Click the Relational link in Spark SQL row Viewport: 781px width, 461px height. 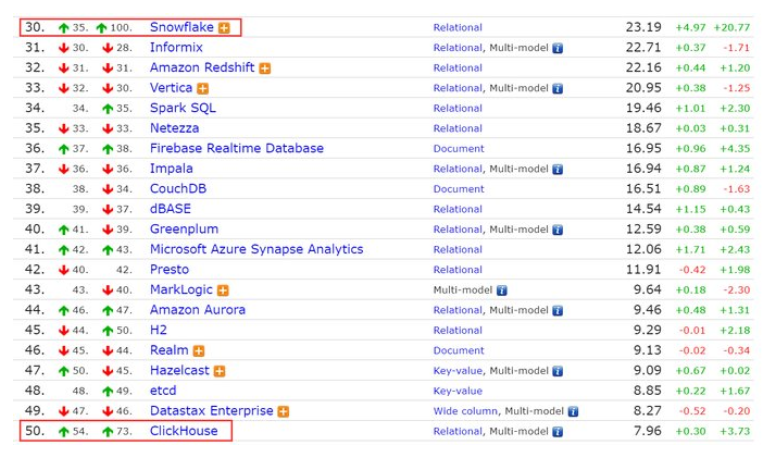pos(458,108)
